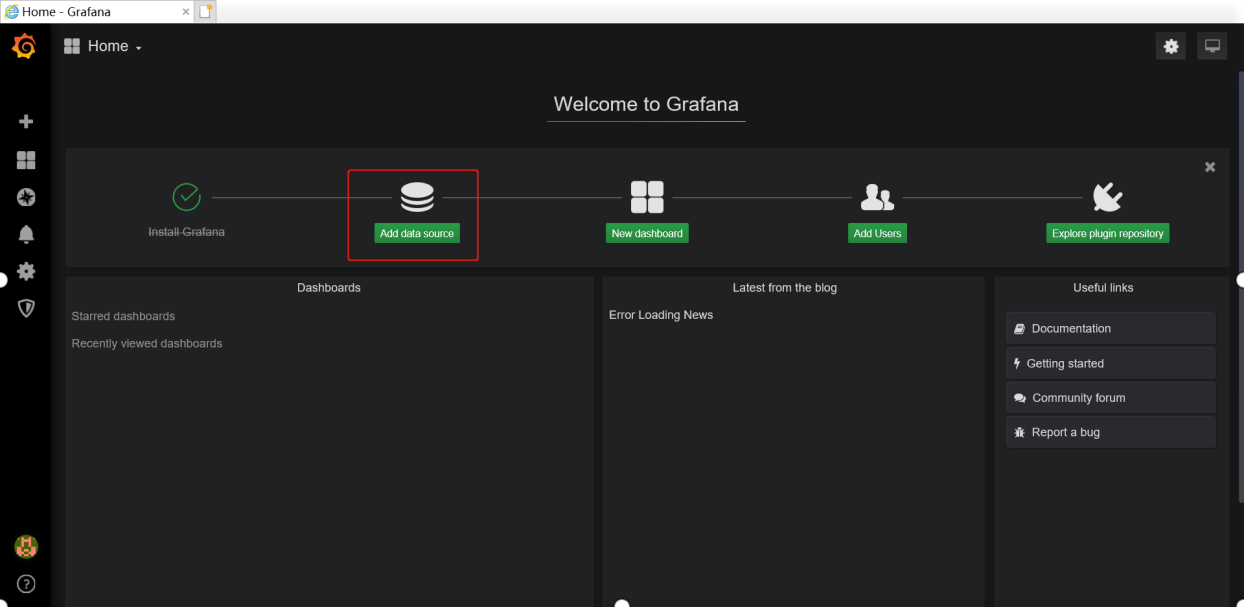Open the Explore compass icon

pyautogui.click(x=26, y=197)
